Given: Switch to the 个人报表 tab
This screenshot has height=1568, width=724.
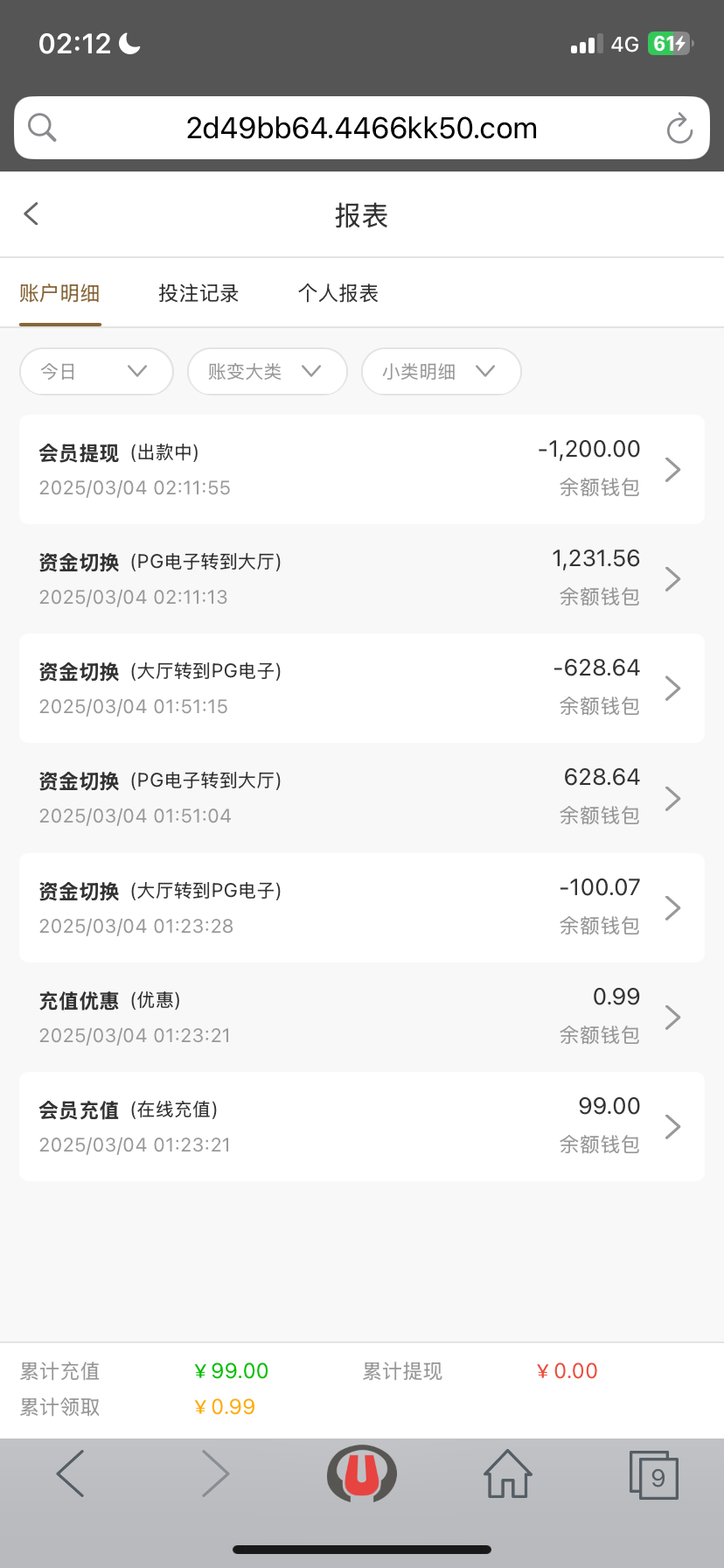Looking at the screenshot, I should (x=338, y=293).
